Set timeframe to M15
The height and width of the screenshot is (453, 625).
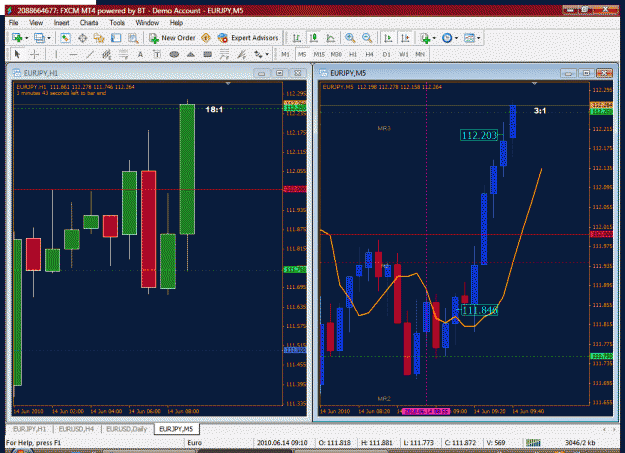click(319, 54)
